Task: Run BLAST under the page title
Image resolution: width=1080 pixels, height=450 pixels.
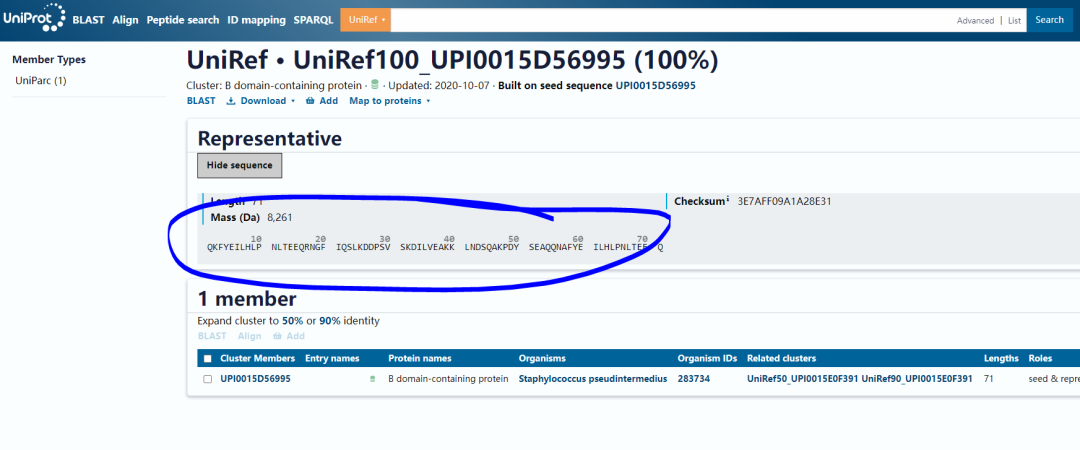Action: point(200,101)
